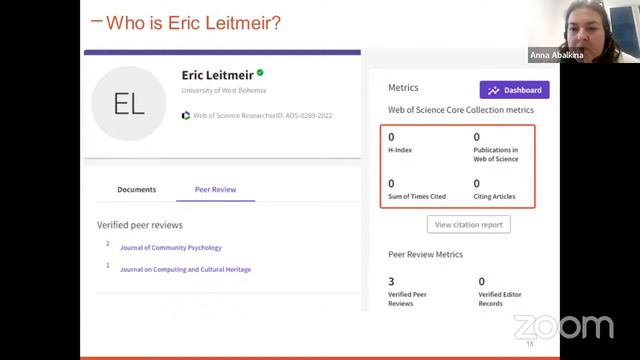Screen dimensions: 640x360
Task: Open Journal on Computing and Cultural Heritage link
Action: click(x=185, y=269)
